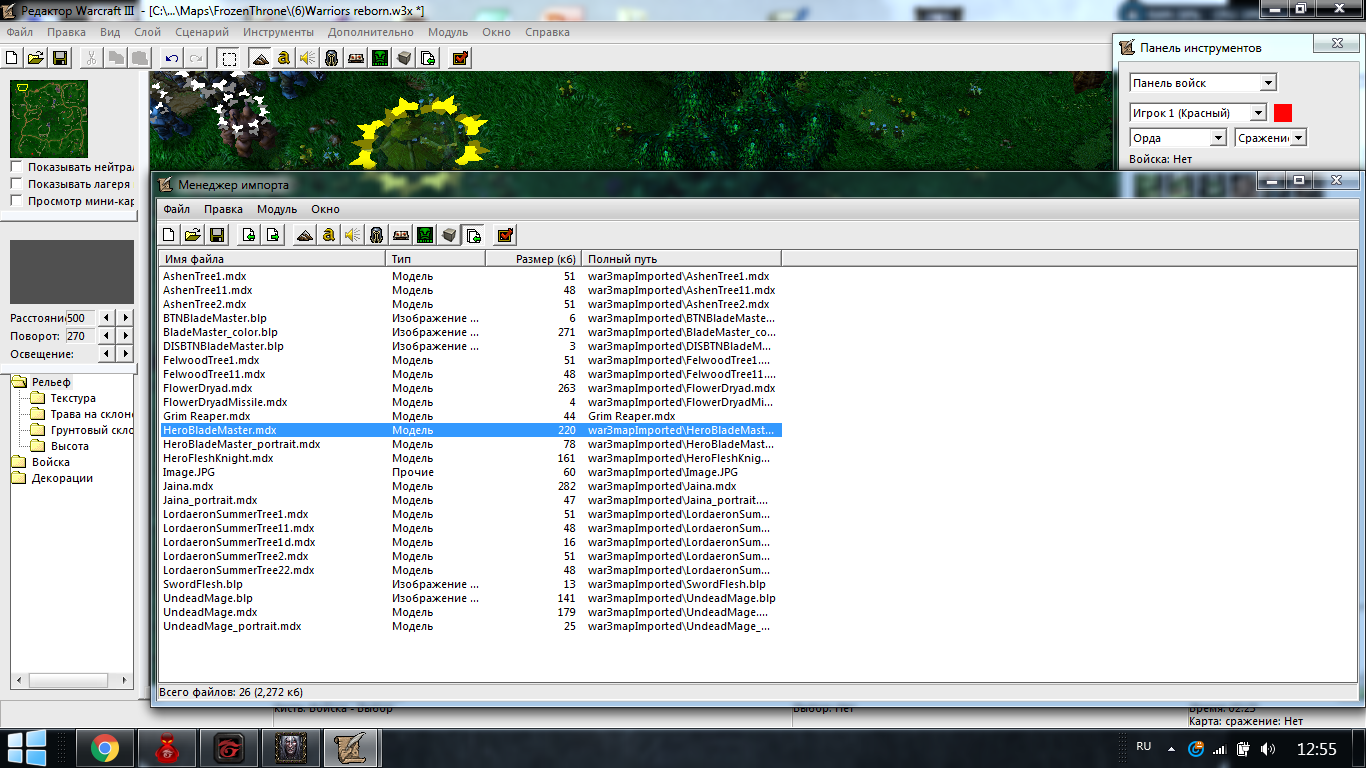Enable 'Показывать лагеря' checkbox
The width and height of the screenshot is (1366, 768).
pos(17,184)
